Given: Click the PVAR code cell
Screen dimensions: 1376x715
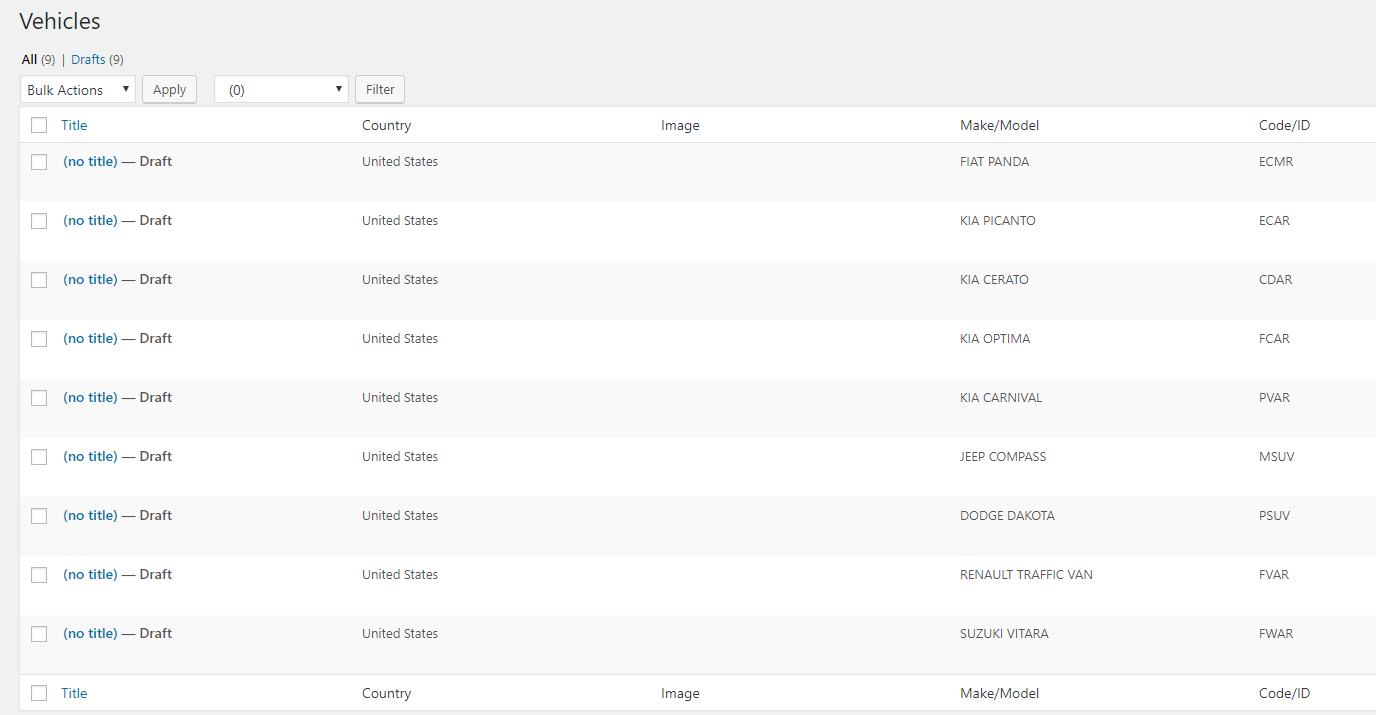Looking at the screenshot, I should point(1274,397).
